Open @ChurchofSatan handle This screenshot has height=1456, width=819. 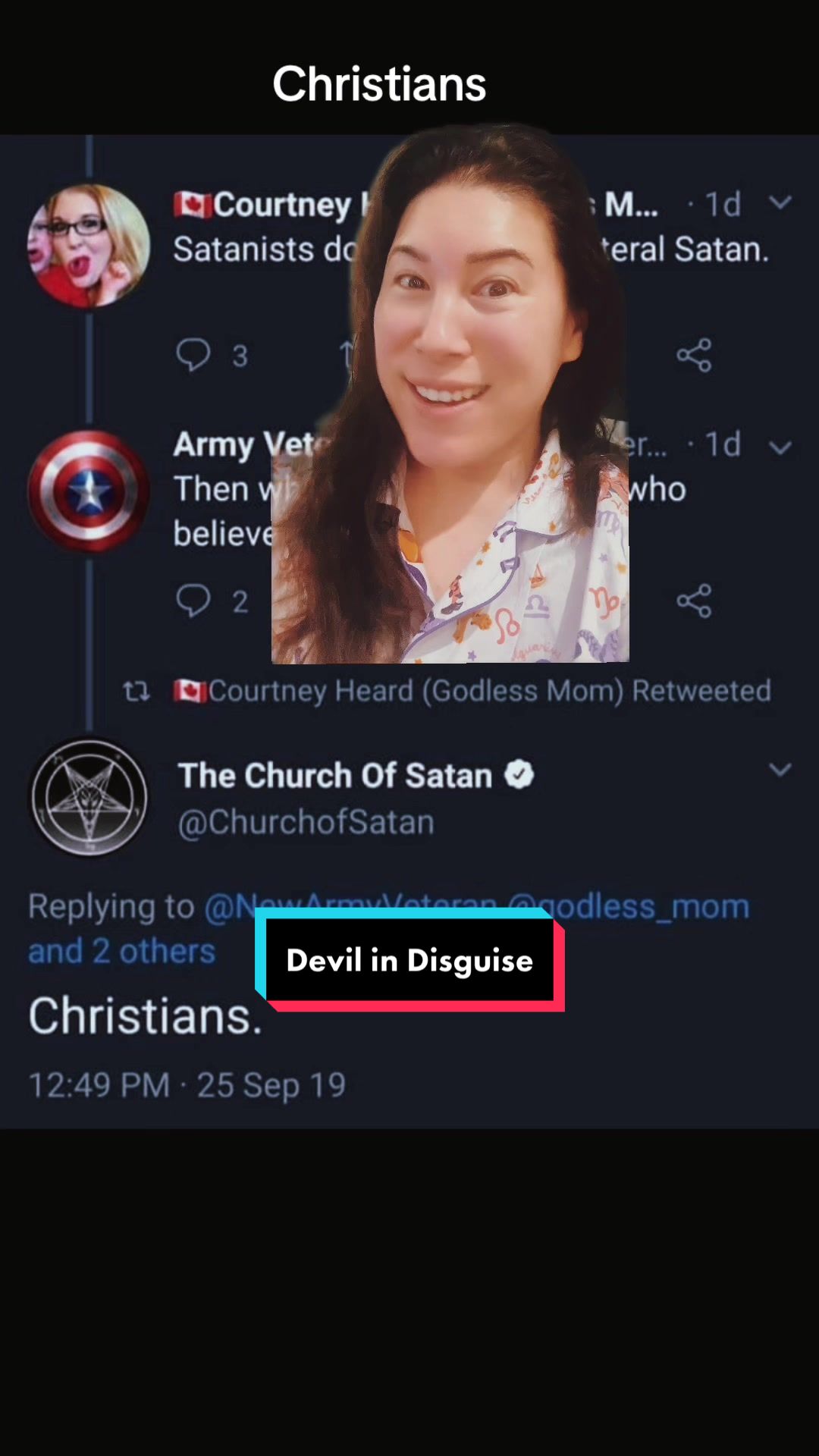tap(306, 822)
